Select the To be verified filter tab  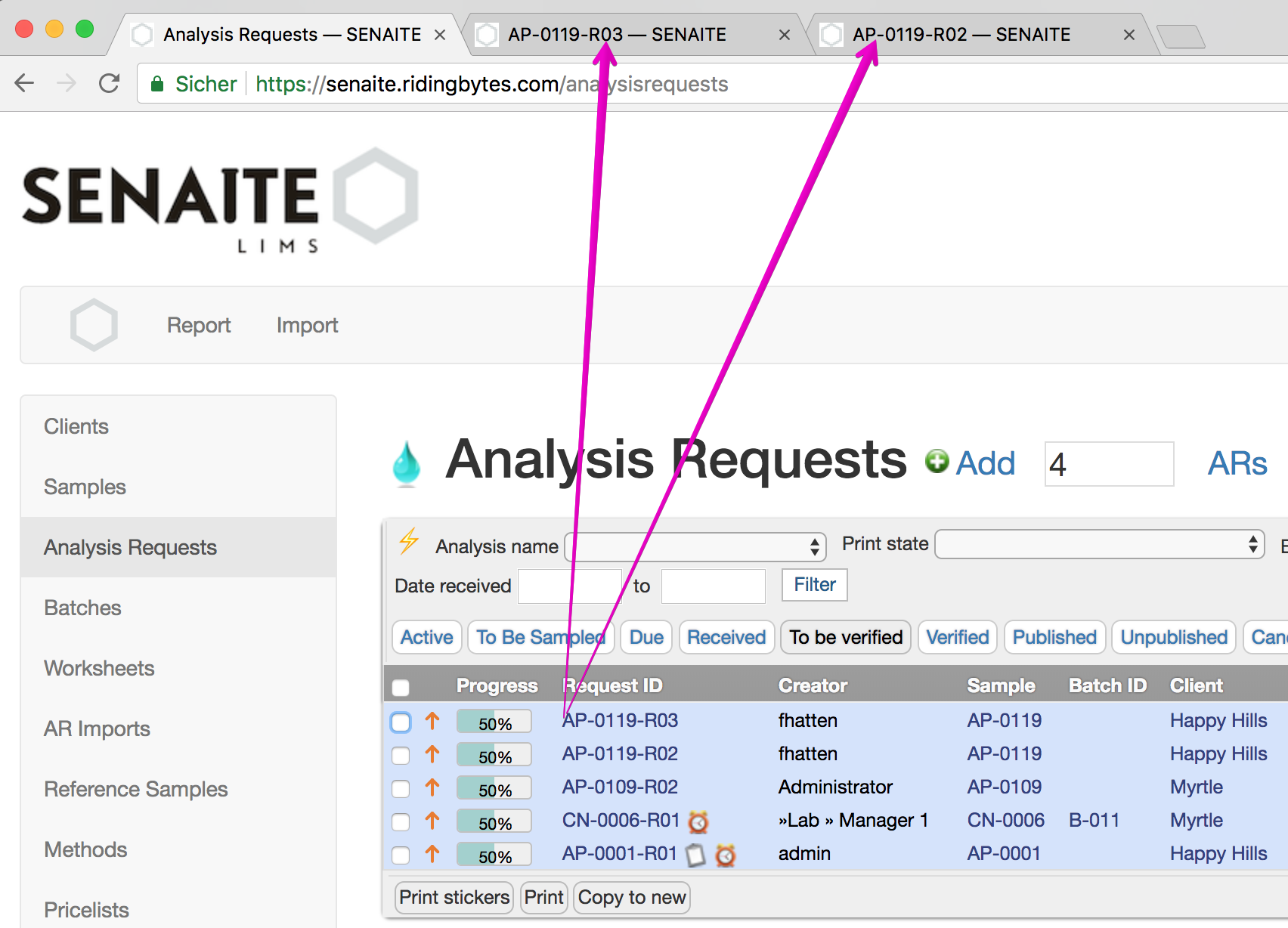(846, 637)
